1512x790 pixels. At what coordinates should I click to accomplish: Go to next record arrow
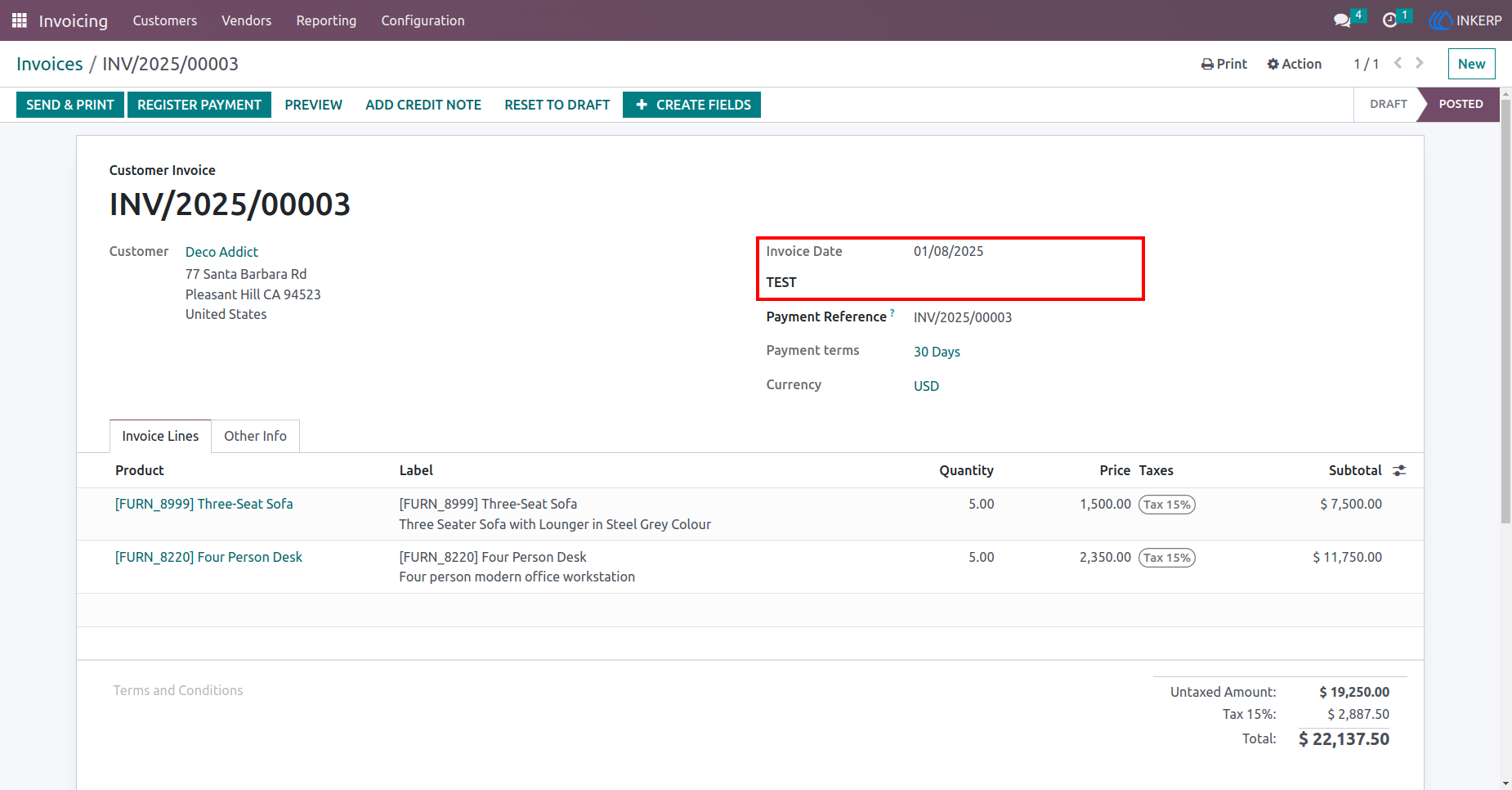[x=1420, y=63]
